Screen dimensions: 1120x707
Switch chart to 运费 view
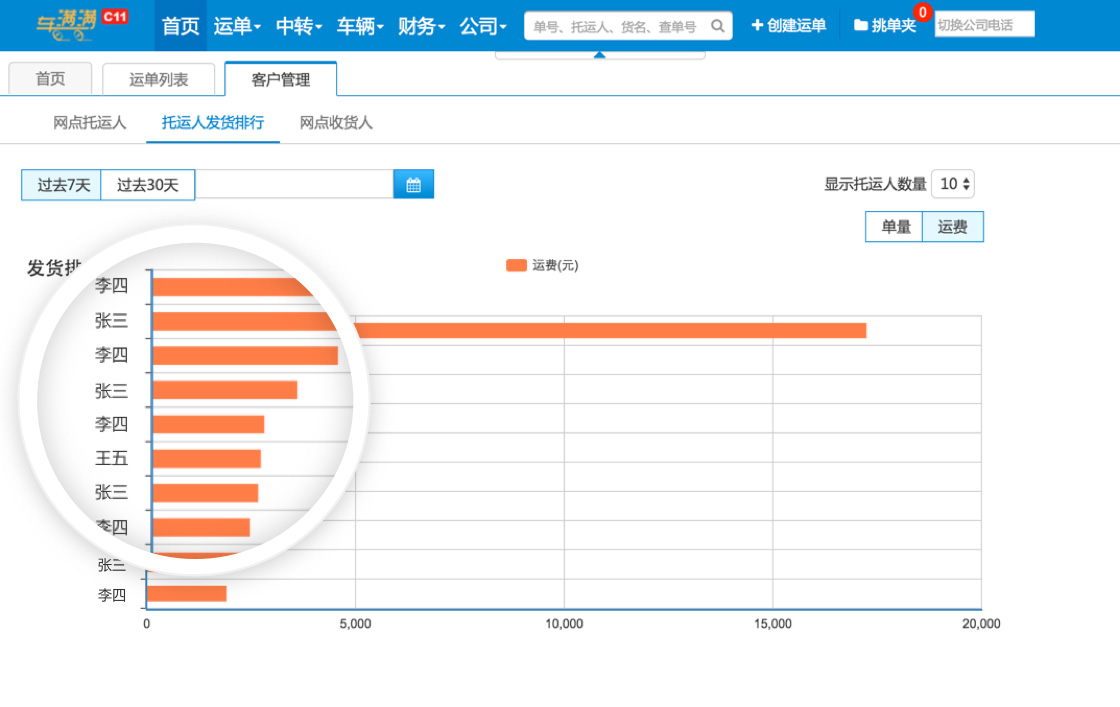coord(952,227)
